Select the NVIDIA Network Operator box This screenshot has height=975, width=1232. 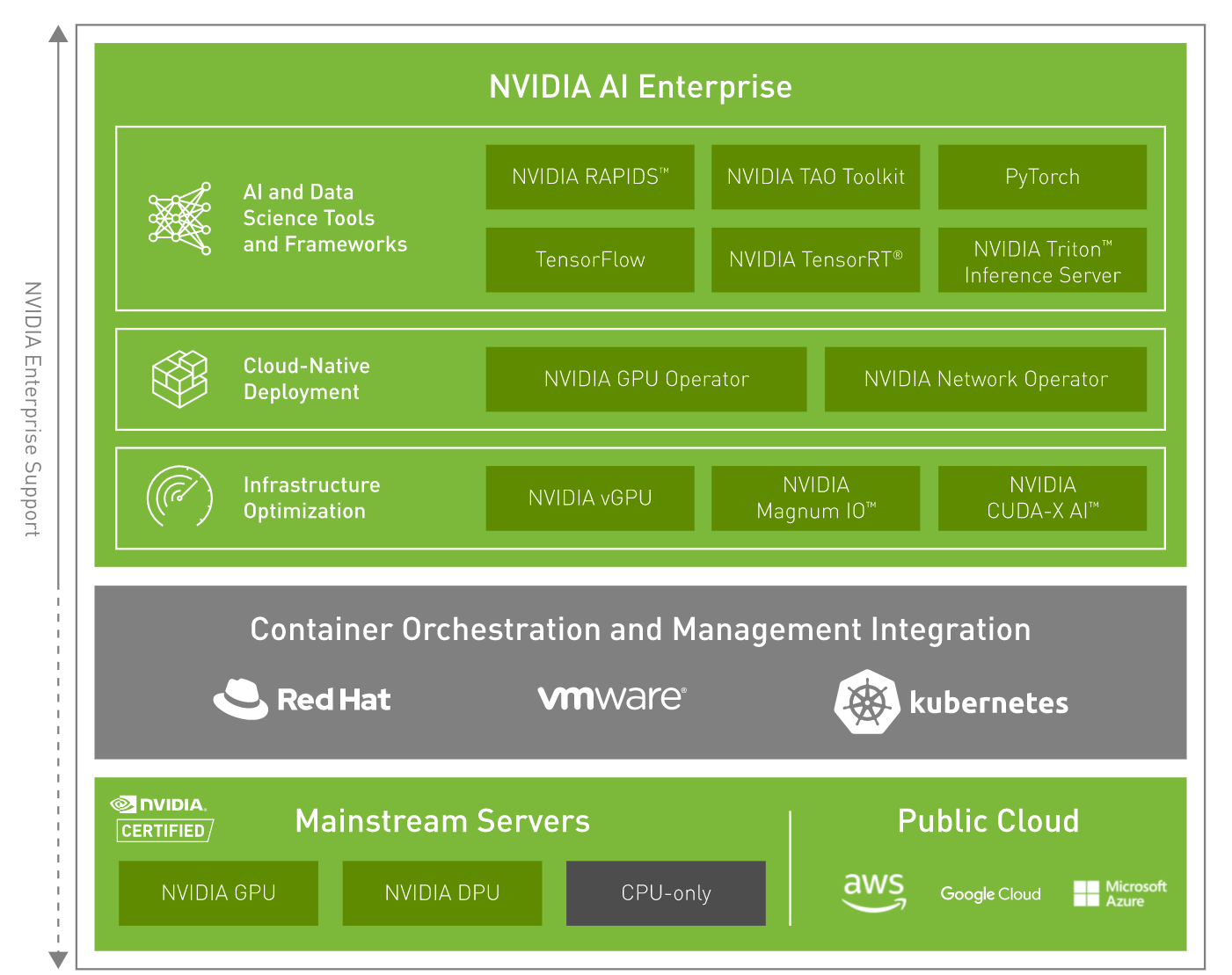coord(986,379)
